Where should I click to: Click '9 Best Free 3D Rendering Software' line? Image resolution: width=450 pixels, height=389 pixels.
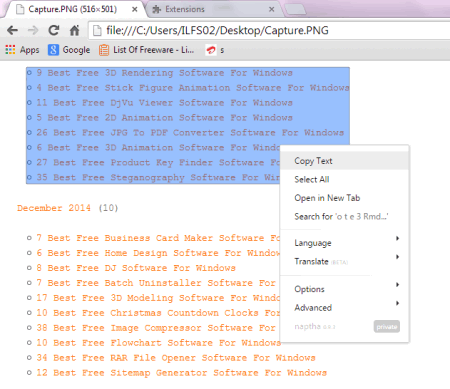pos(164,73)
